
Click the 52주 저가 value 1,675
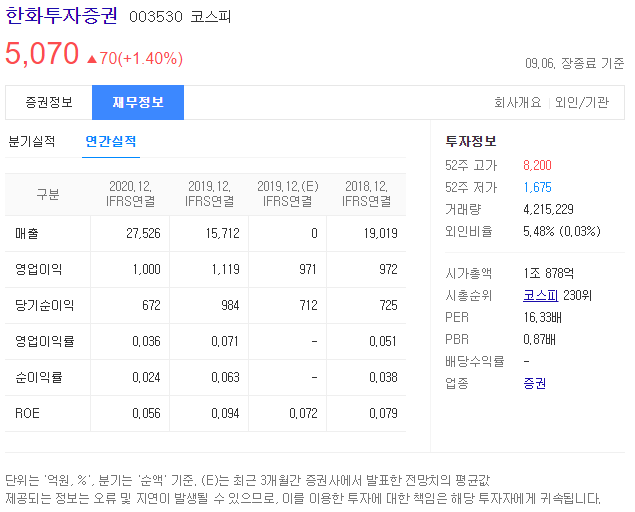pos(537,187)
